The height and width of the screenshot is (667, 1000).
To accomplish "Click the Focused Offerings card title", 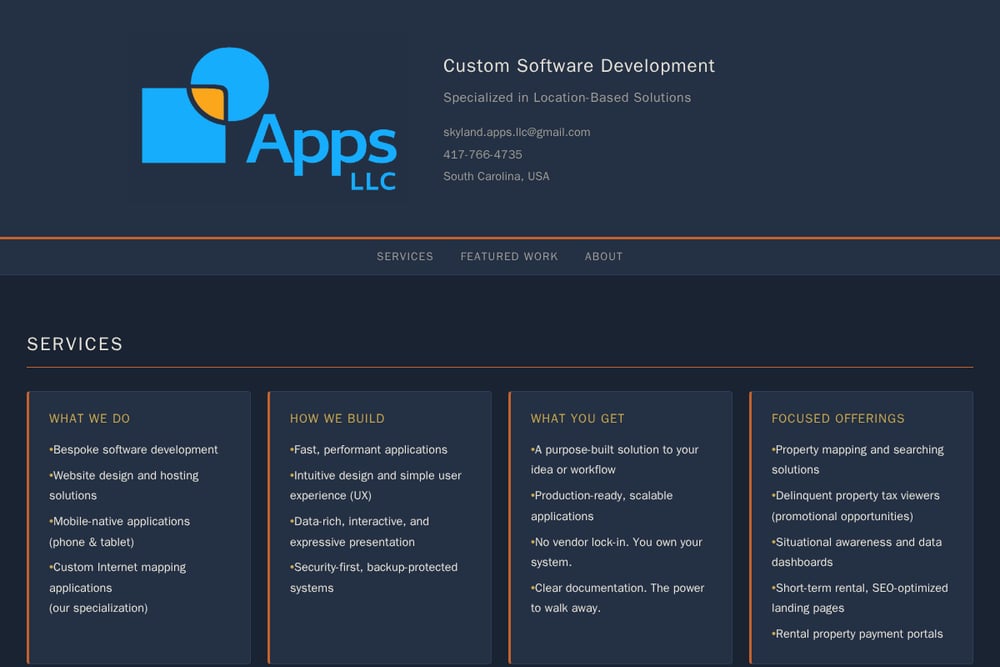I will (x=837, y=418).
